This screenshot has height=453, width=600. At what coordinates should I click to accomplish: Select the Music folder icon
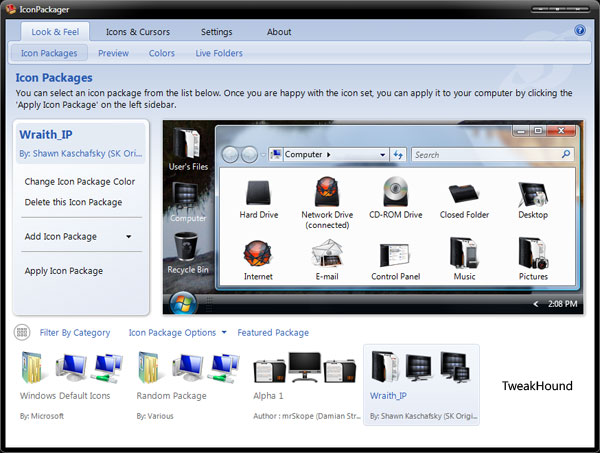(x=464, y=252)
